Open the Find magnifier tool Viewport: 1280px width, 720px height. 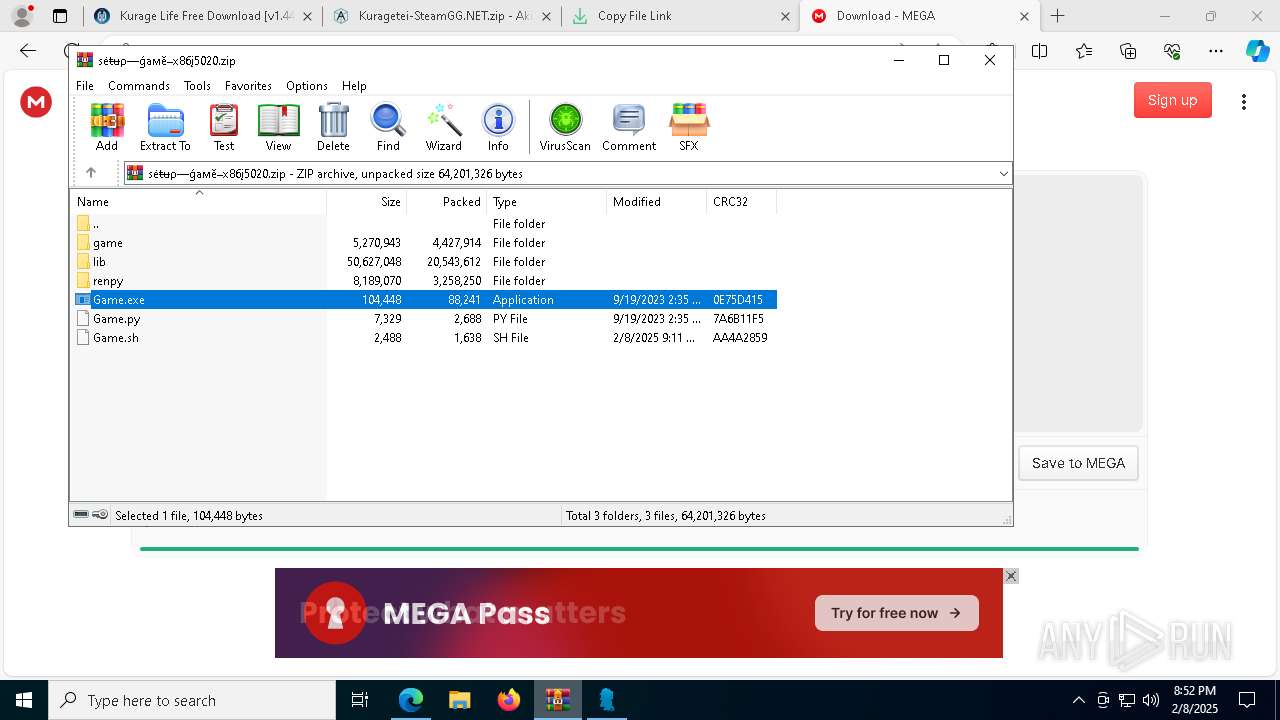388,127
